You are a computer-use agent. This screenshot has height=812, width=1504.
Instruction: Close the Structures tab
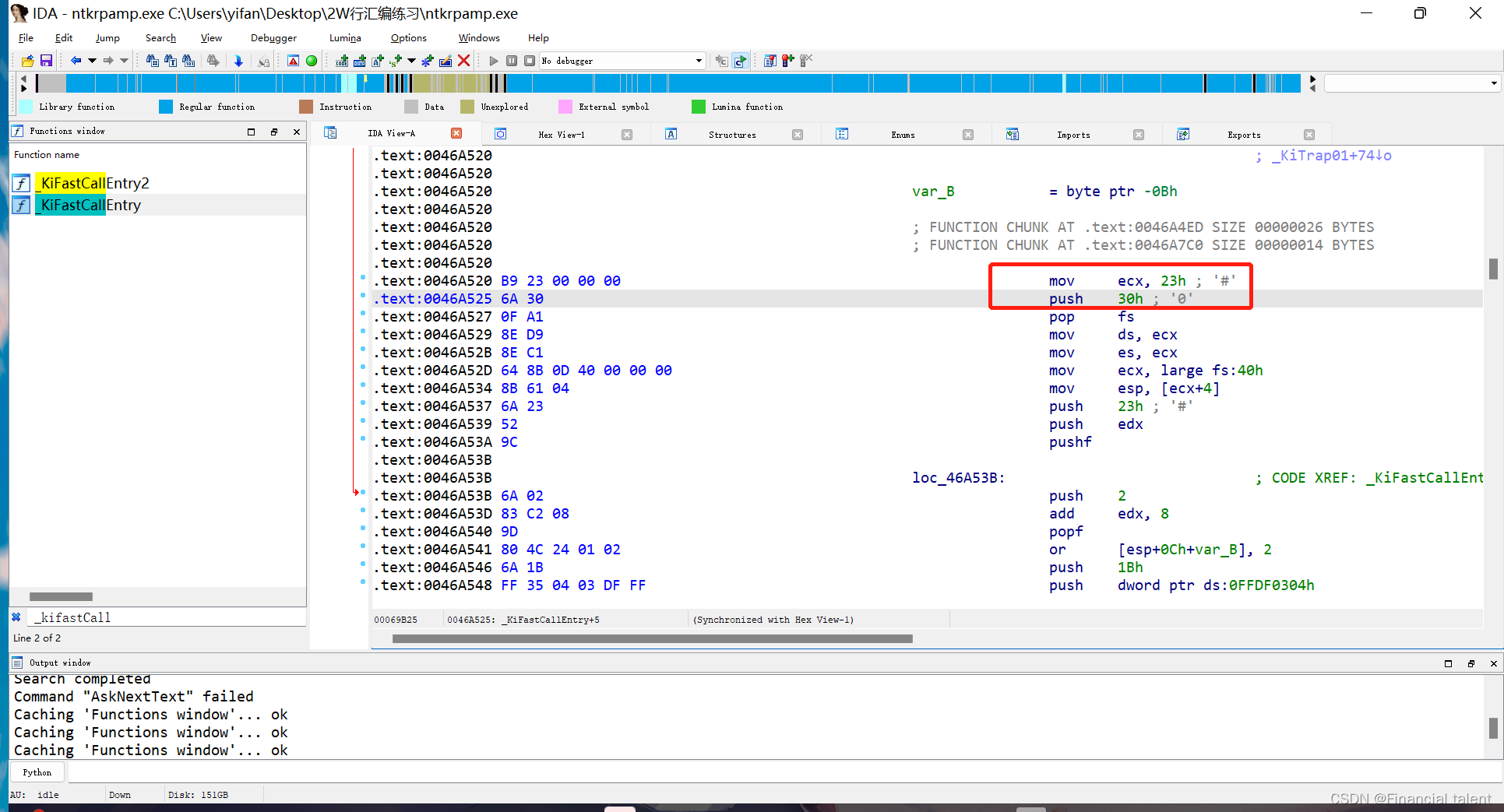pos(798,135)
